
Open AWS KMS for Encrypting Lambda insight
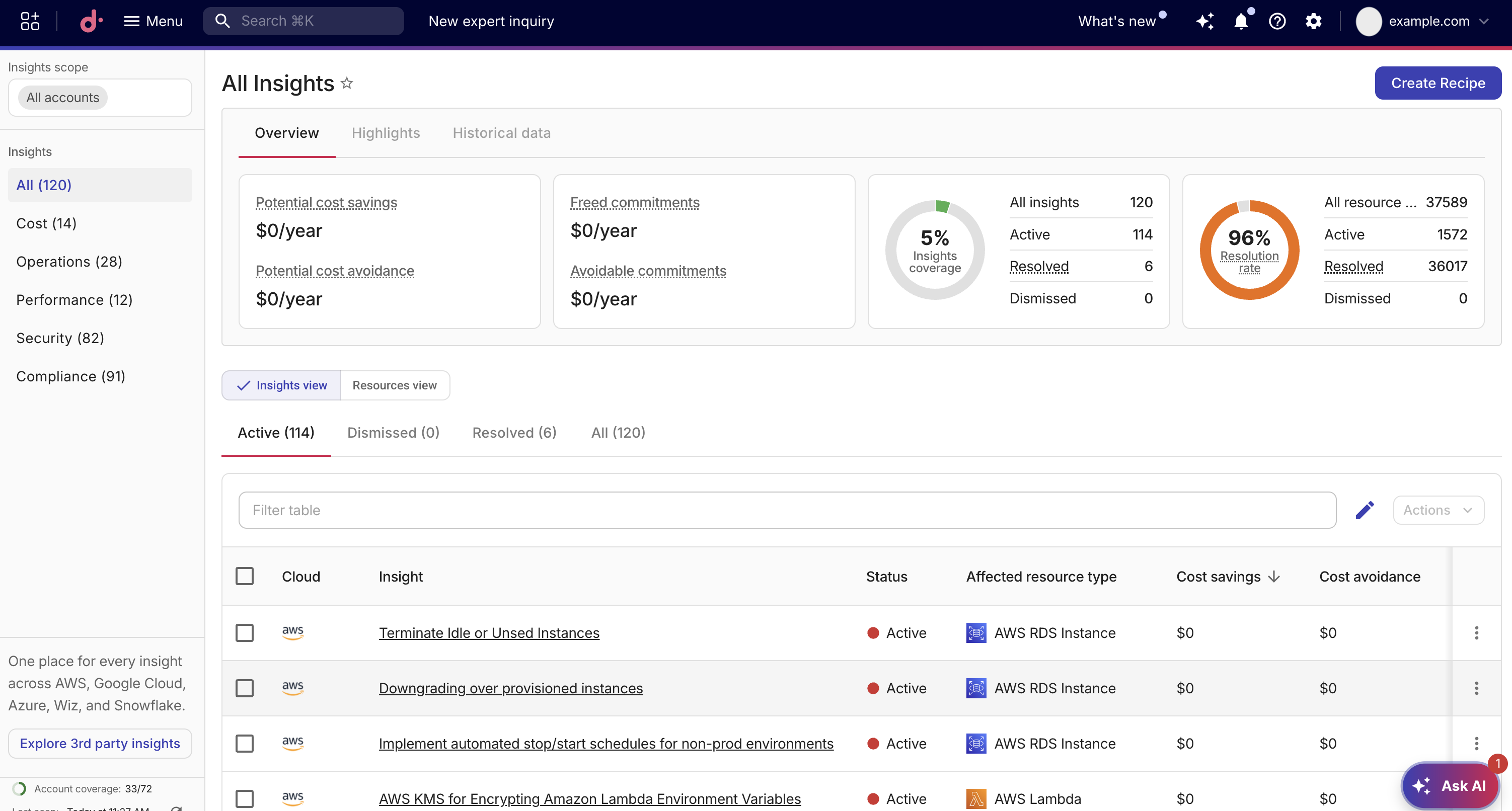pos(589,799)
